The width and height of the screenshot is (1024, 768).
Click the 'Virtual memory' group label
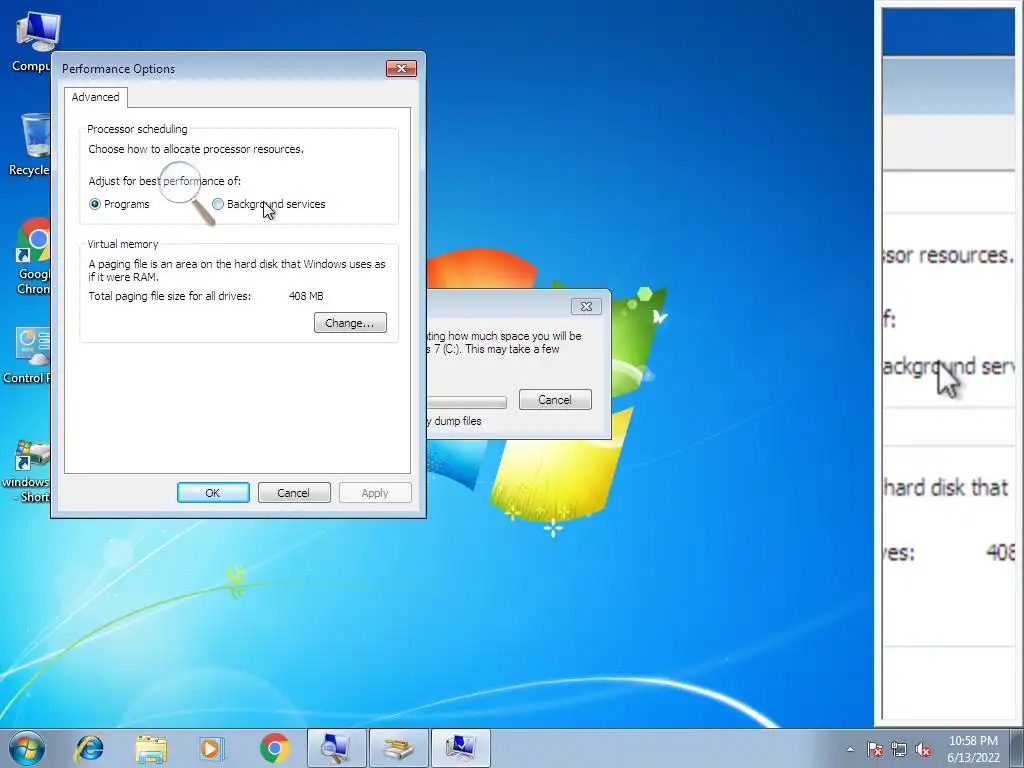[123, 244]
